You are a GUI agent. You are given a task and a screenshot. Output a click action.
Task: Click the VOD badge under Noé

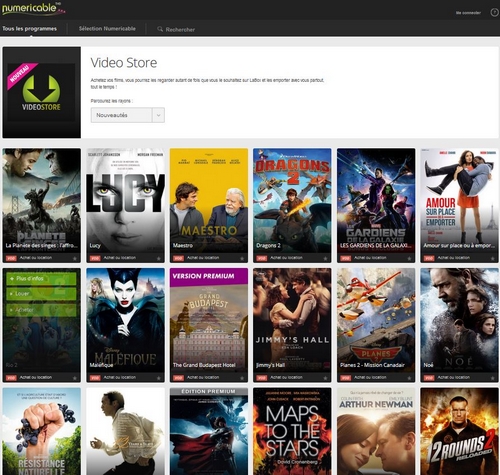[x=429, y=378]
